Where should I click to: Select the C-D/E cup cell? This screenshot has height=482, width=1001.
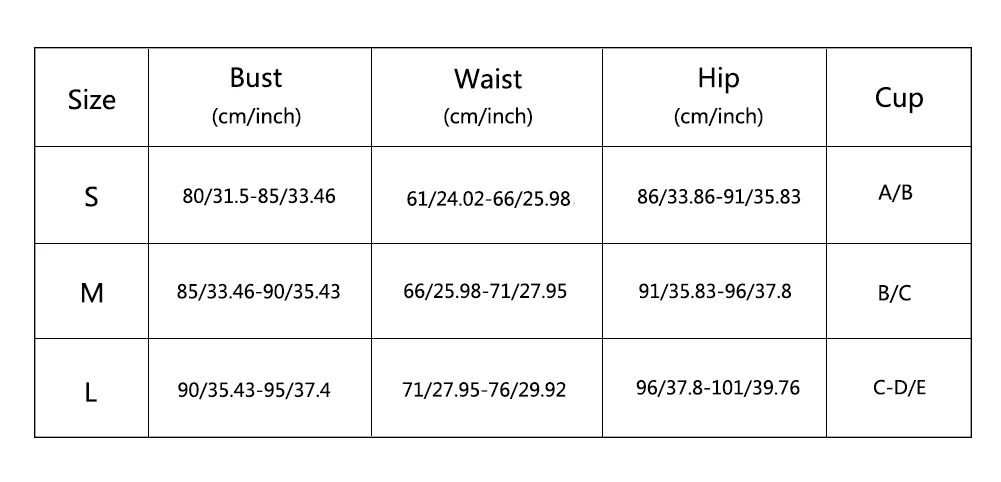click(x=899, y=388)
